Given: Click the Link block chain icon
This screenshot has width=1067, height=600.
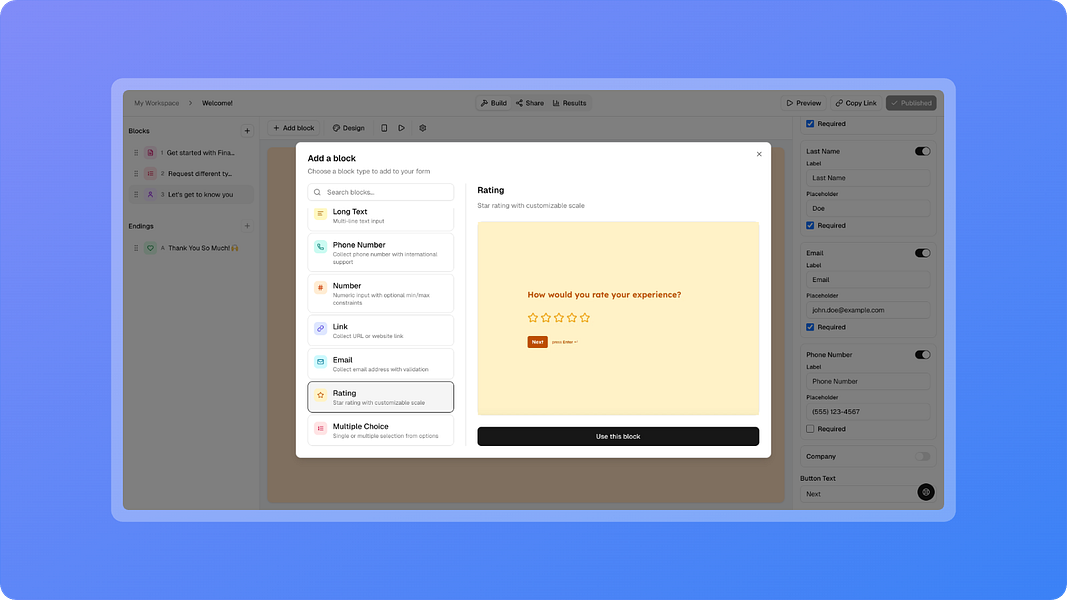Looking at the screenshot, I should [321, 329].
